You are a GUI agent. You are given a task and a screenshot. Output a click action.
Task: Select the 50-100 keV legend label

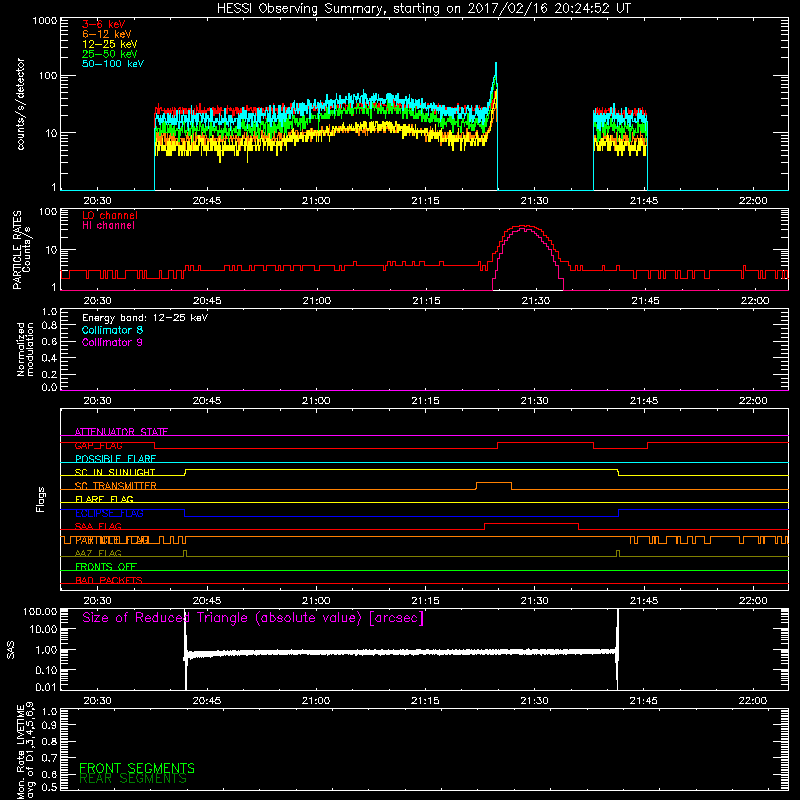[x=113, y=64]
